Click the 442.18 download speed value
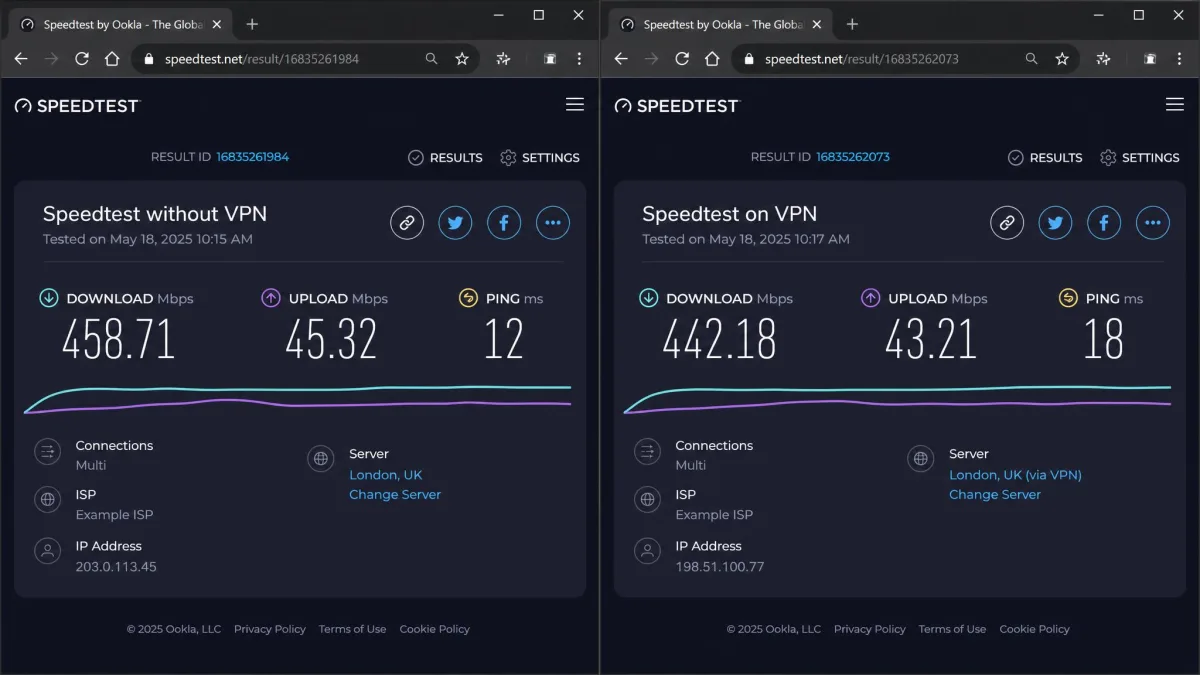1200x675 pixels. [x=719, y=339]
